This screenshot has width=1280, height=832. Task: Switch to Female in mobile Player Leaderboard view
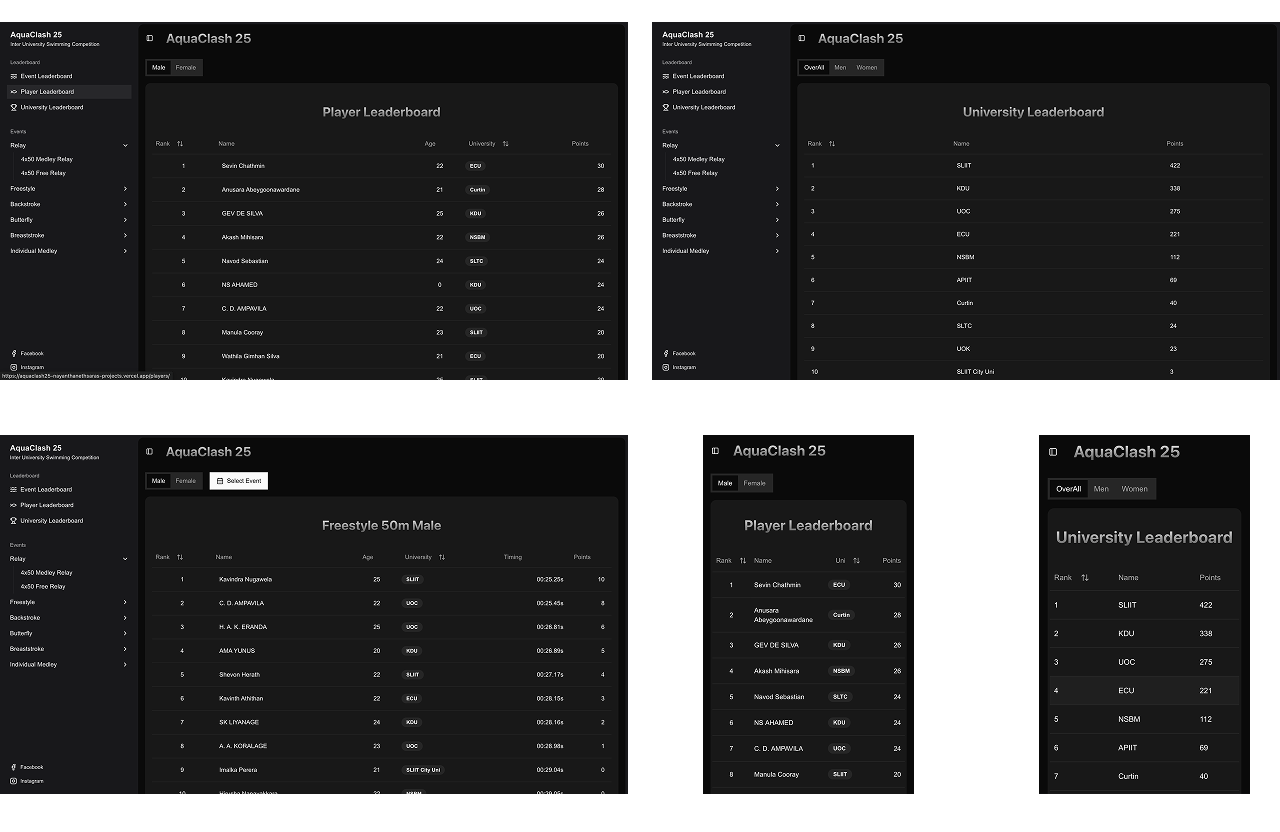pos(755,483)
